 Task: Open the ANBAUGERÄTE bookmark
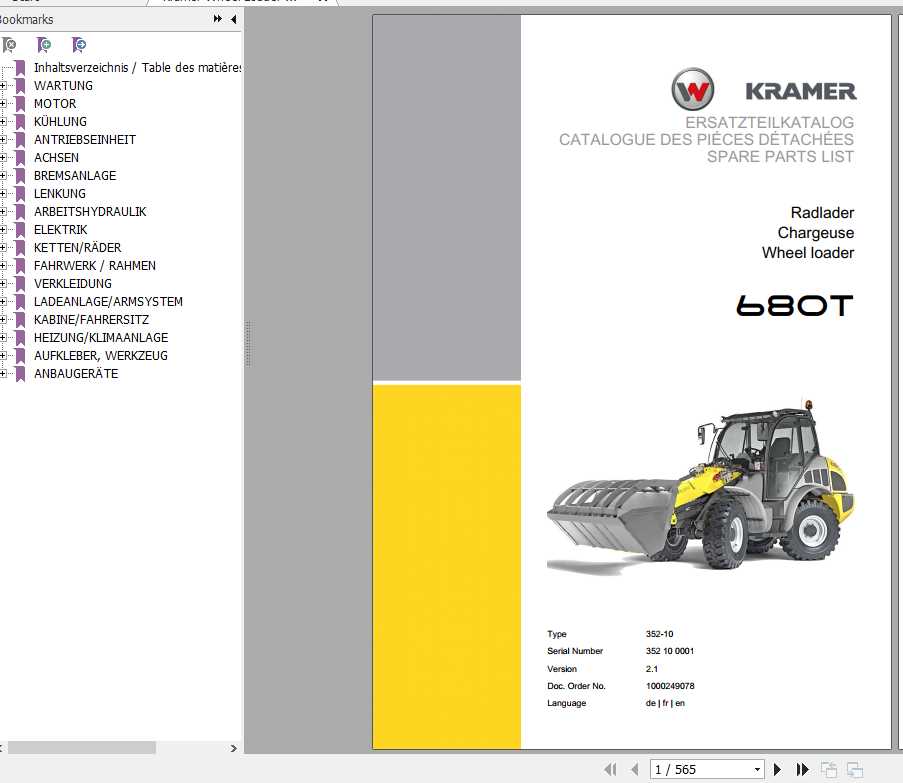point(76,373)
